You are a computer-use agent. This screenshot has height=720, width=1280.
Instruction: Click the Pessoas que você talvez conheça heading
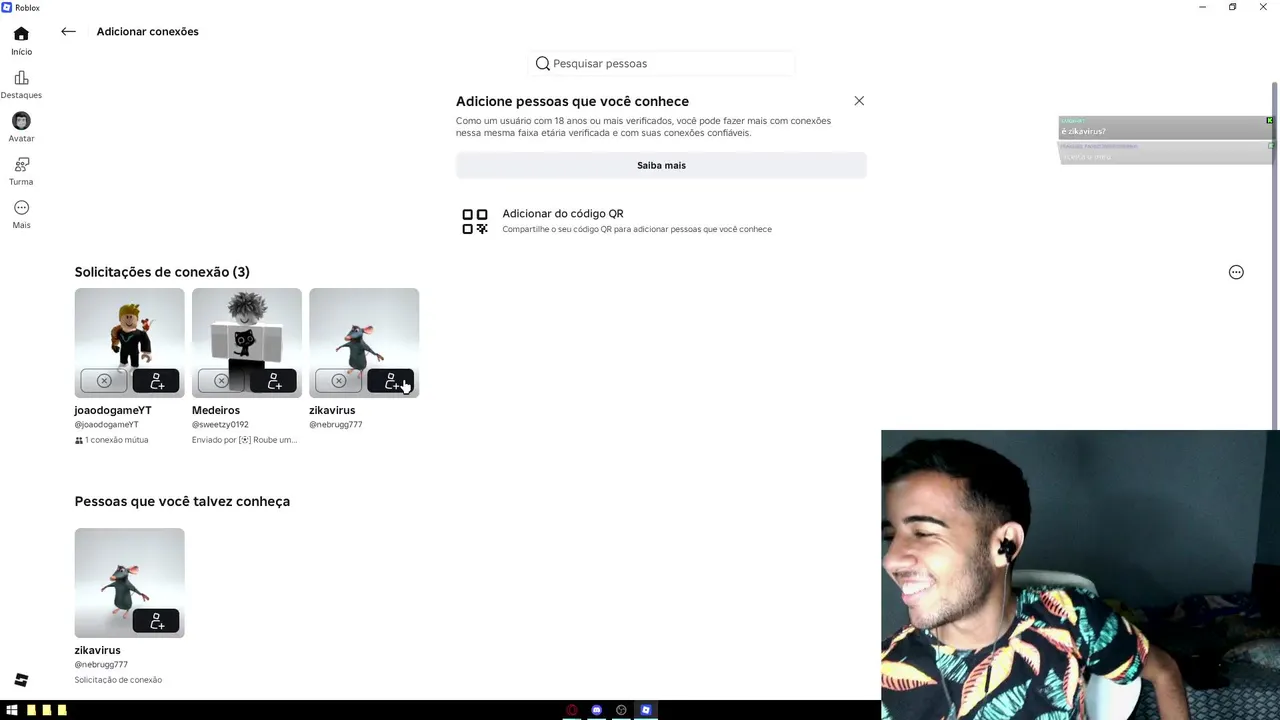(x=182, y=501)
